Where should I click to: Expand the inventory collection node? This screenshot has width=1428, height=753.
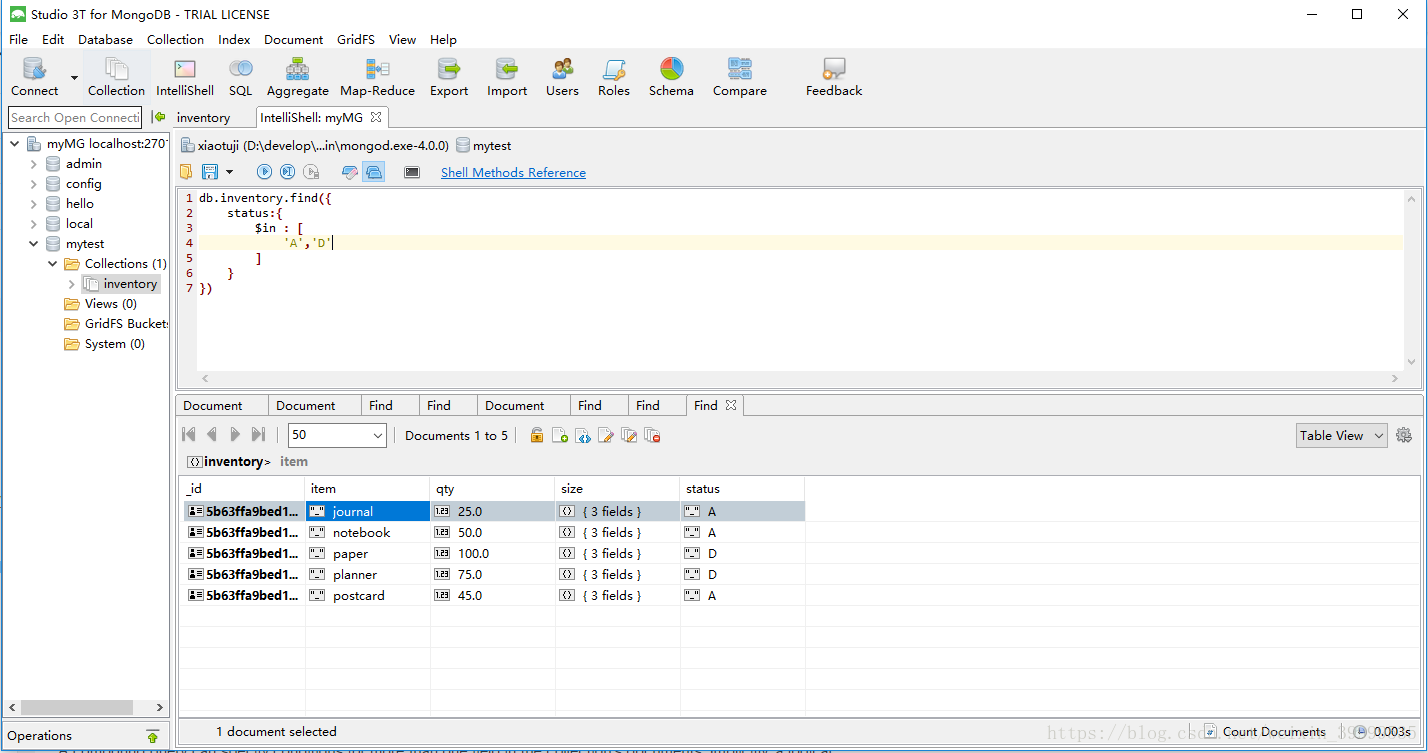tap(71, 284)
